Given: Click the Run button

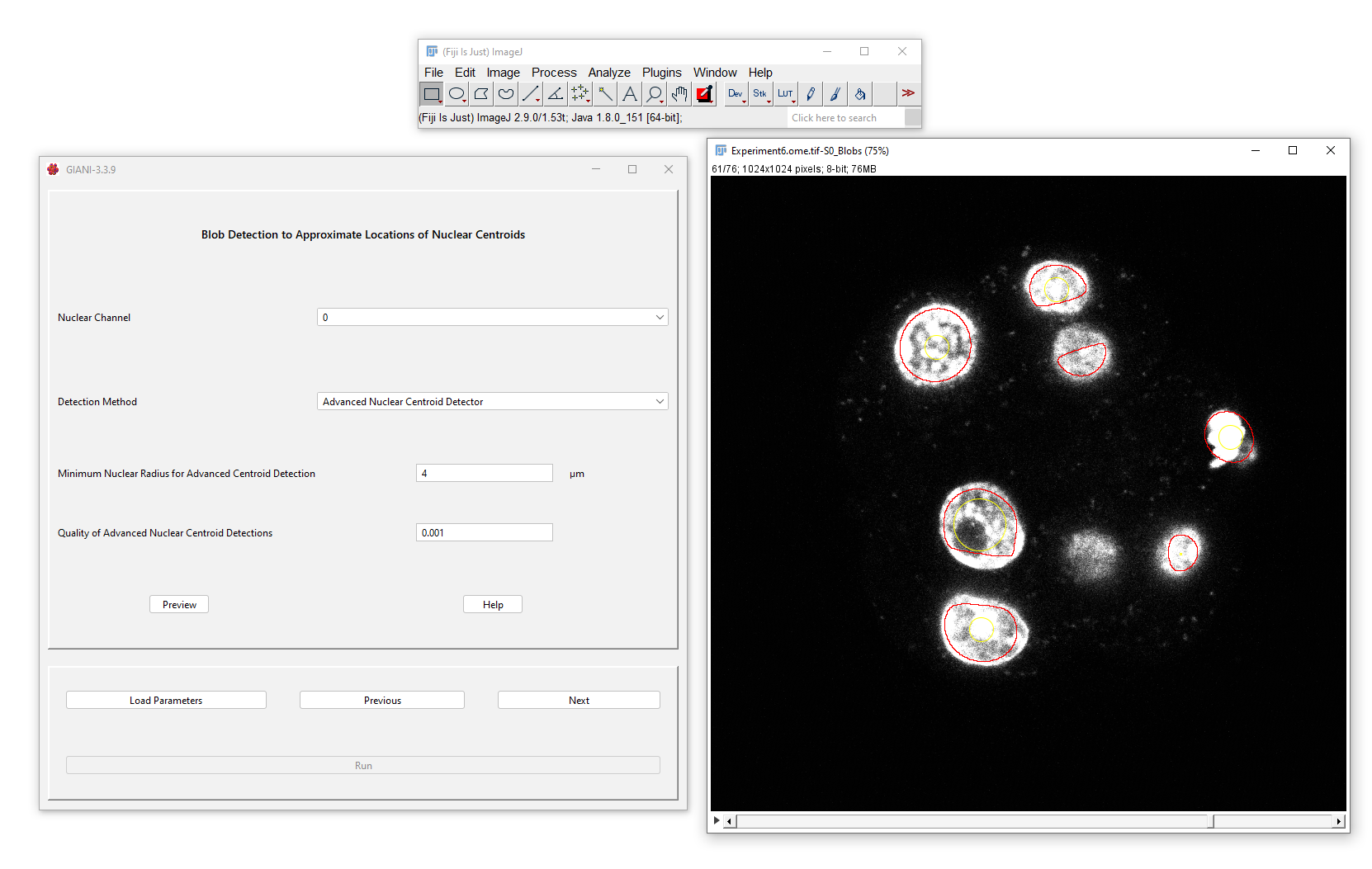Looking at the screenshot, I should (x=363, y=766).
